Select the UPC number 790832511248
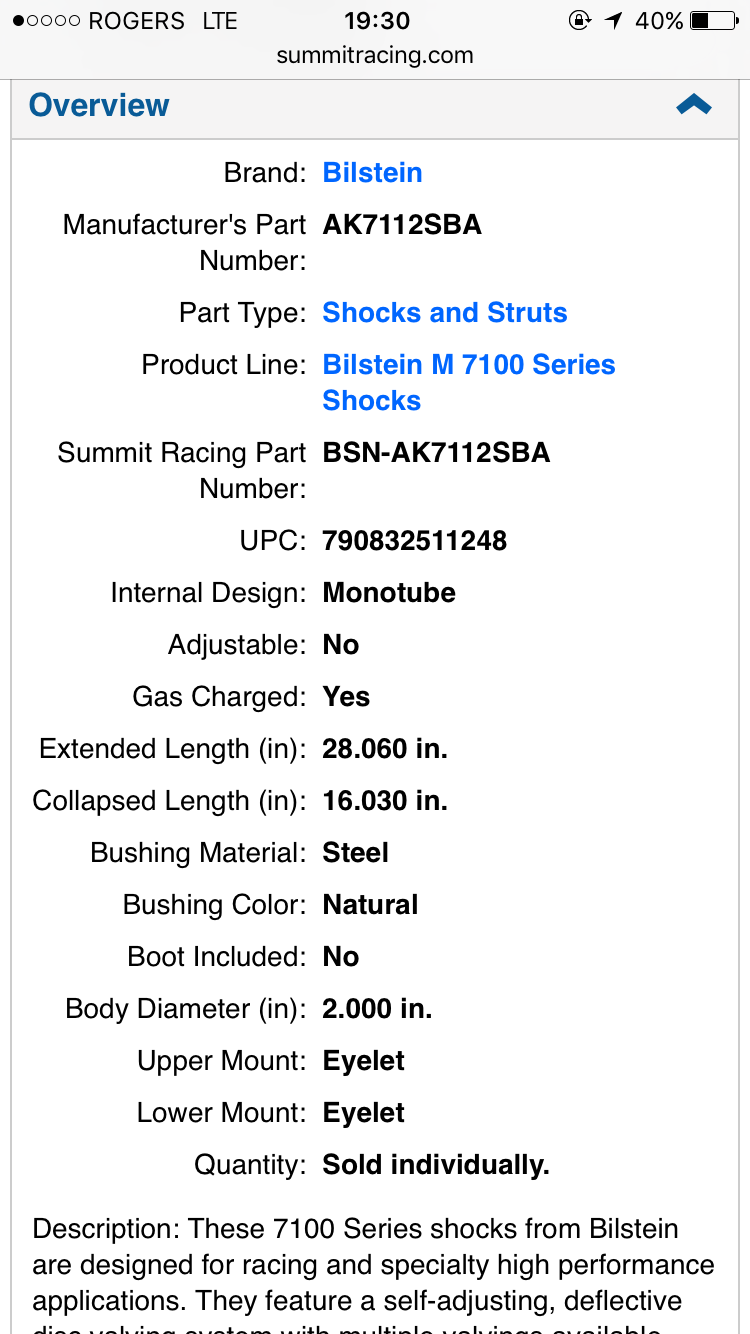 (x=414, y=541)
